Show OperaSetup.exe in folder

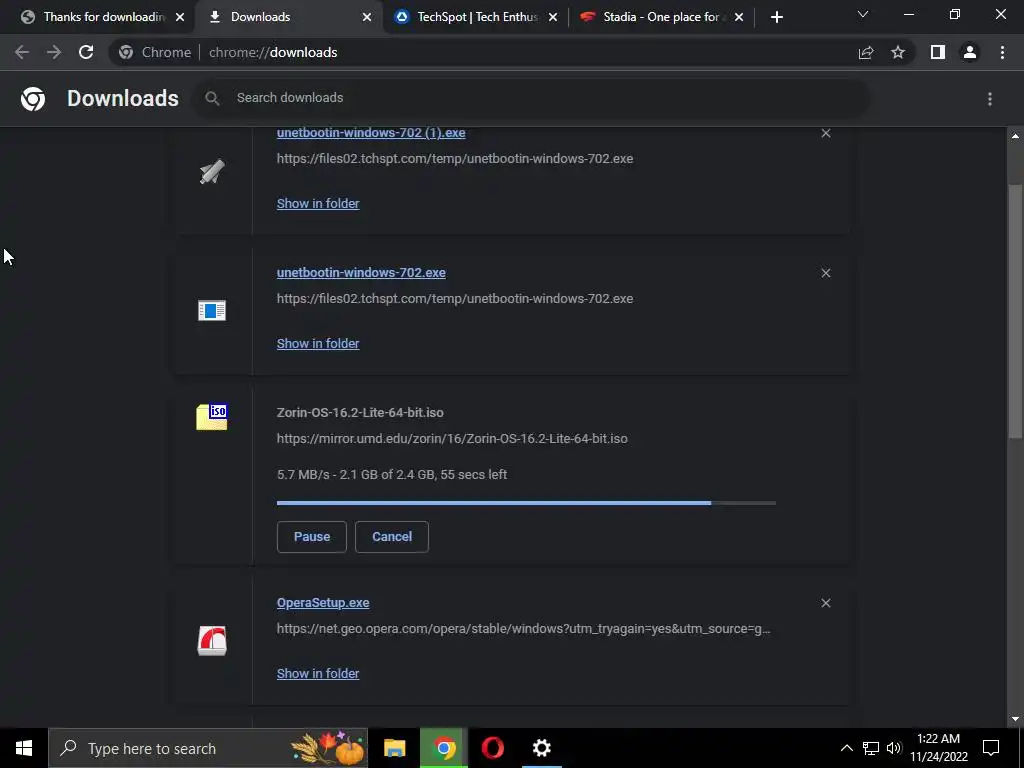coord(318,673)
